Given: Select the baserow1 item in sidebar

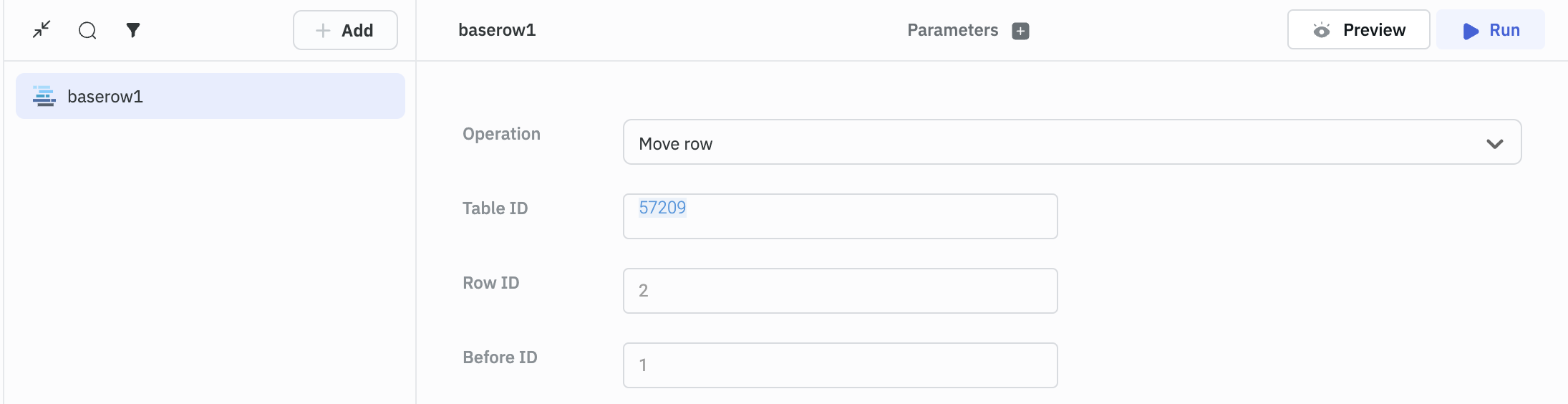Looking at the screenshot, I should click(210, 96).
